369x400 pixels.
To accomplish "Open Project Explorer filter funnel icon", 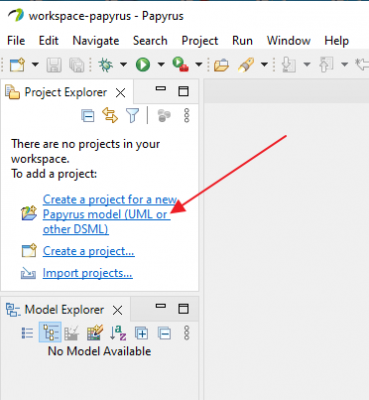I will pyautogui.click(x=132, y=116).
